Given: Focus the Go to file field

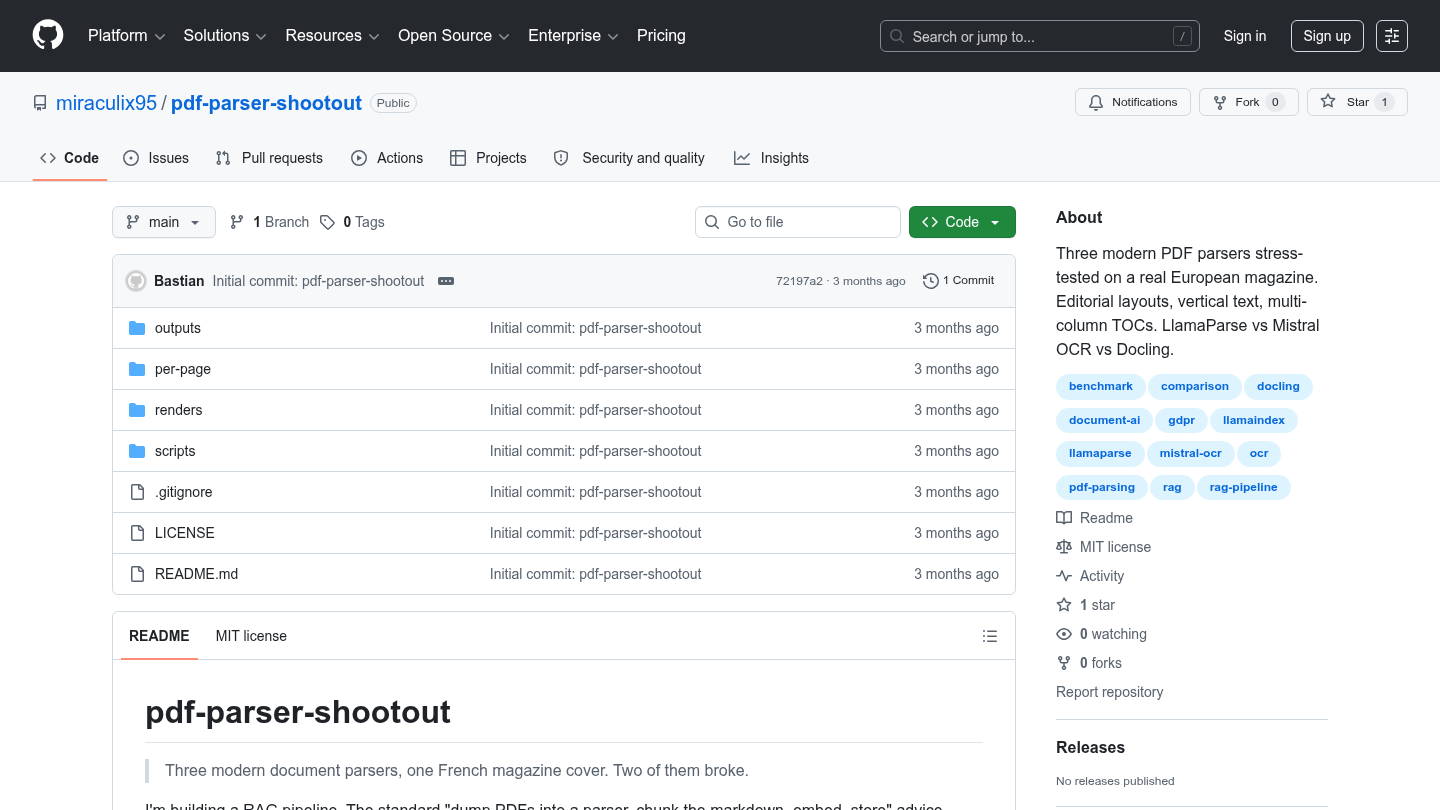Looking at the screenshot, I should click(x=798, y=222).
